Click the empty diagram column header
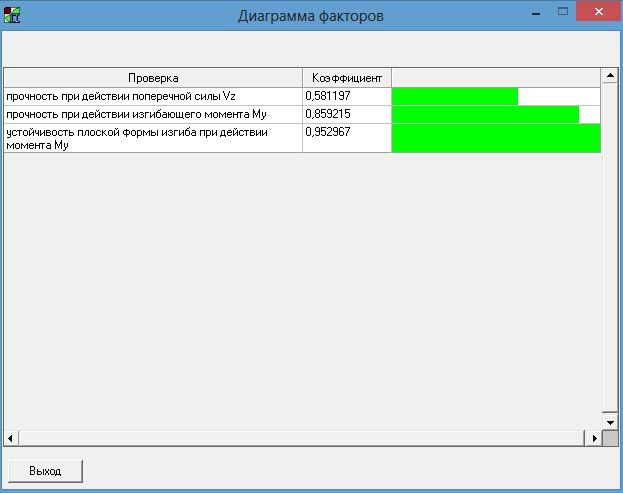The width and height of the screenshot is (623, 493). 495,77
